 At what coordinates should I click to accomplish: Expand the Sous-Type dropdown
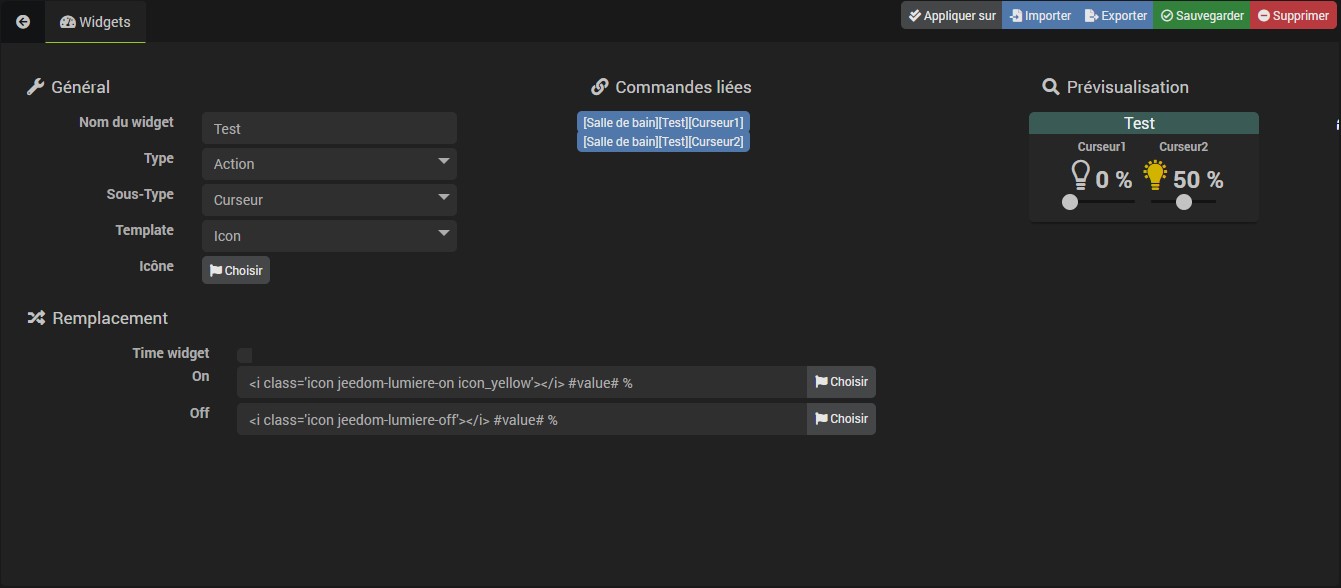click(329, 200)
